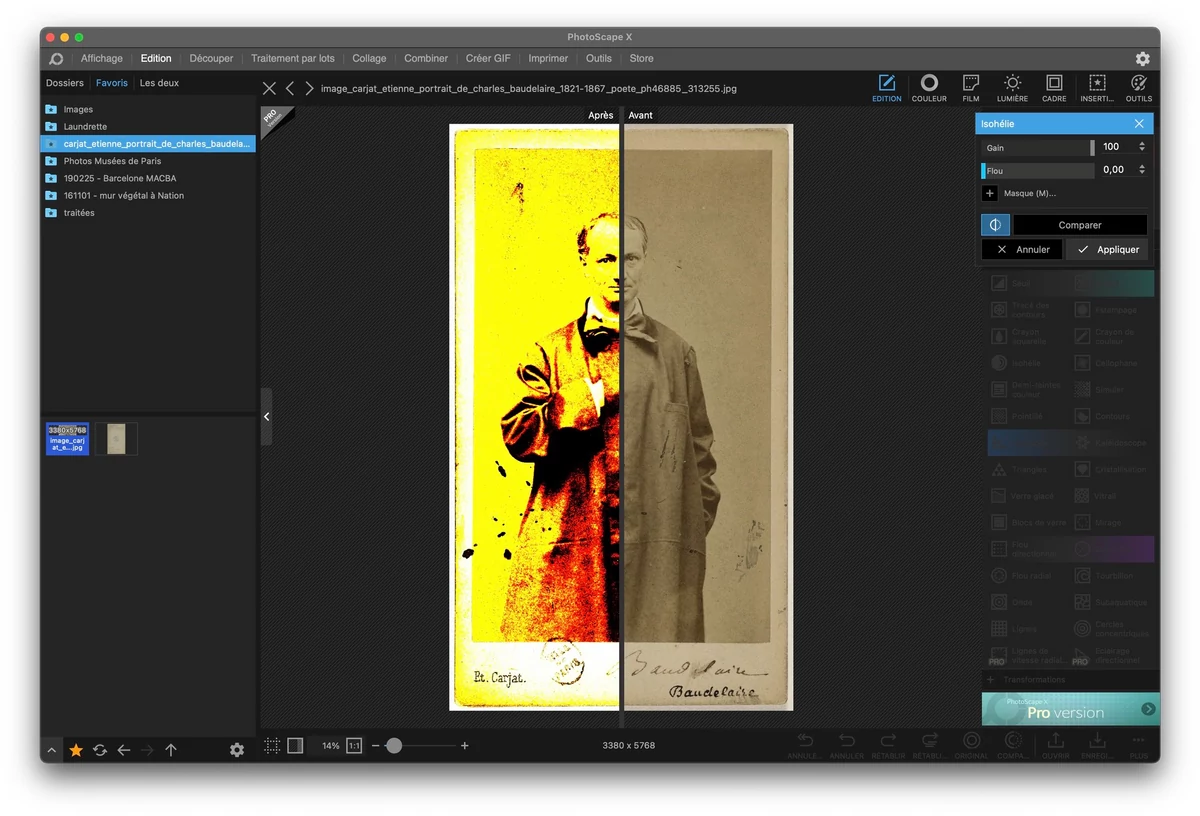Open the OUTILS tools panel
The width and height of the screenshot is (1200, 816).
pyautogui.click(x=1139, y=88)
